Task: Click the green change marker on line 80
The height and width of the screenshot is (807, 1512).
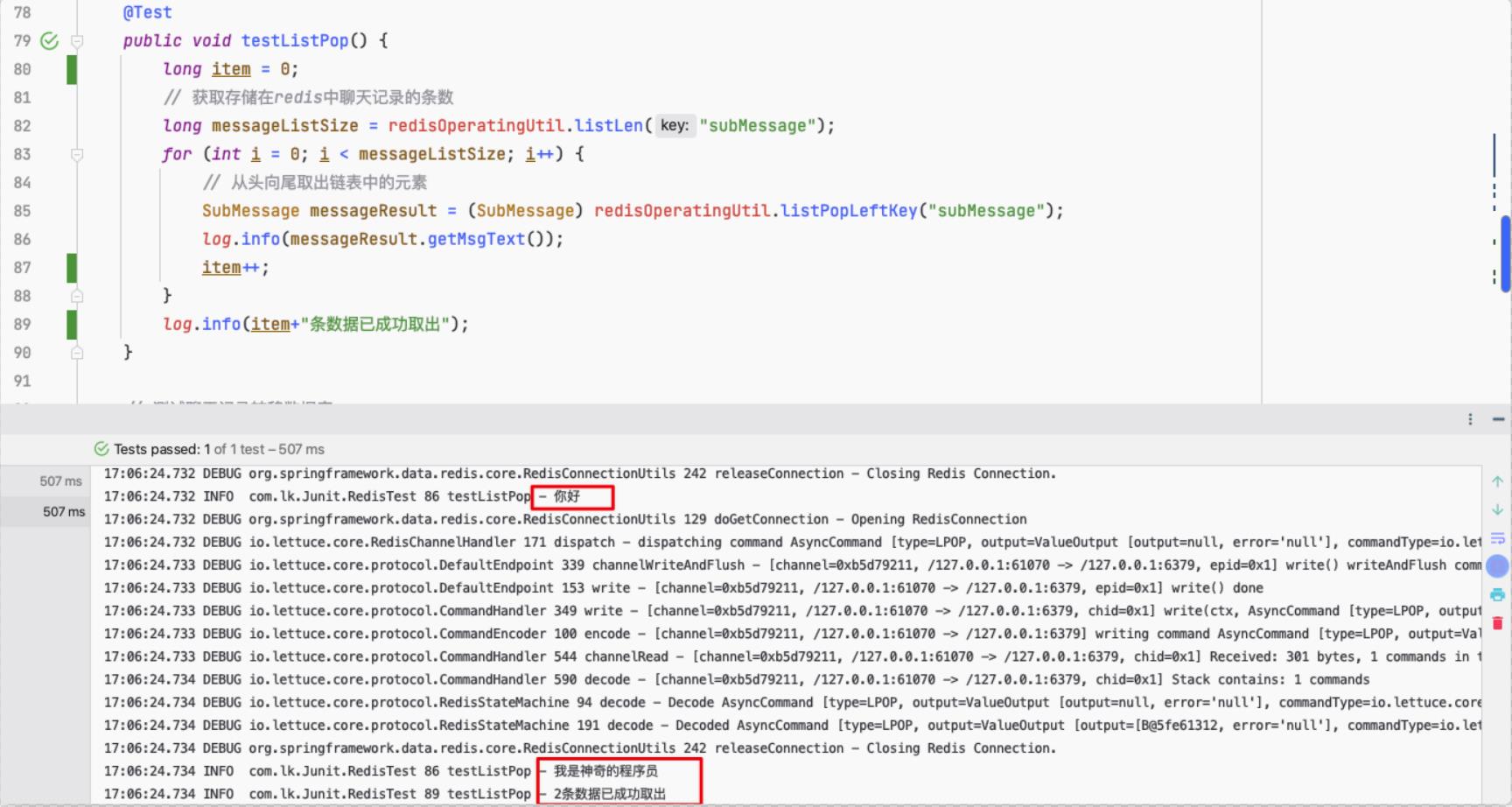Action: [72, 69]
